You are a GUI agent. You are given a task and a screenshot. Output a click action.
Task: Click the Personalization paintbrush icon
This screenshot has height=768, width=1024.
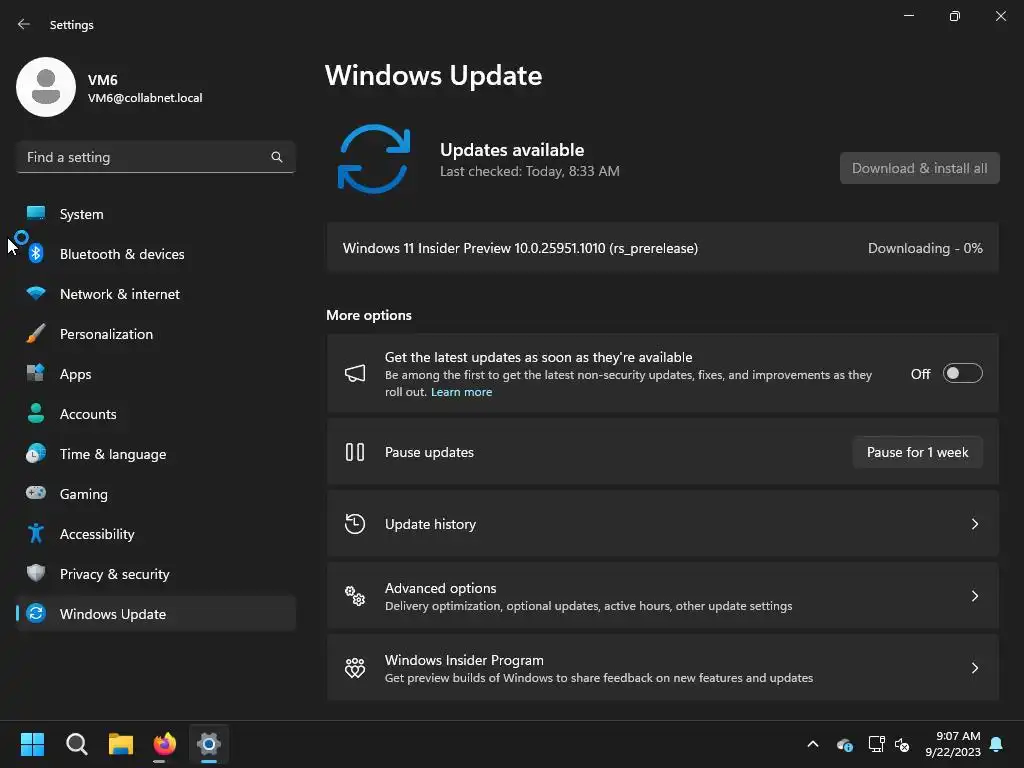(36, 334)
